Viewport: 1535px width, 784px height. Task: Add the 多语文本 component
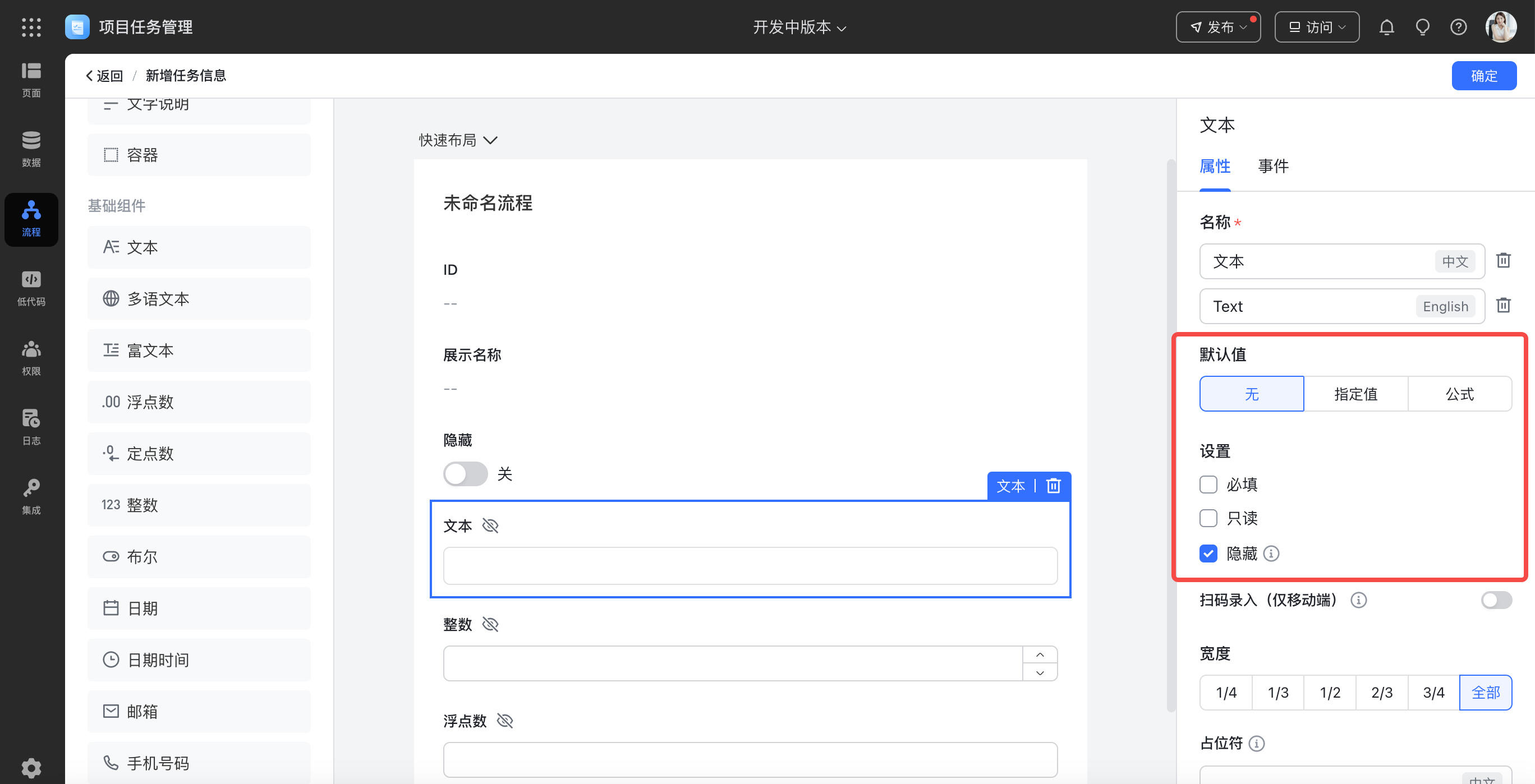pyautogui.click(x=199, y=299)
